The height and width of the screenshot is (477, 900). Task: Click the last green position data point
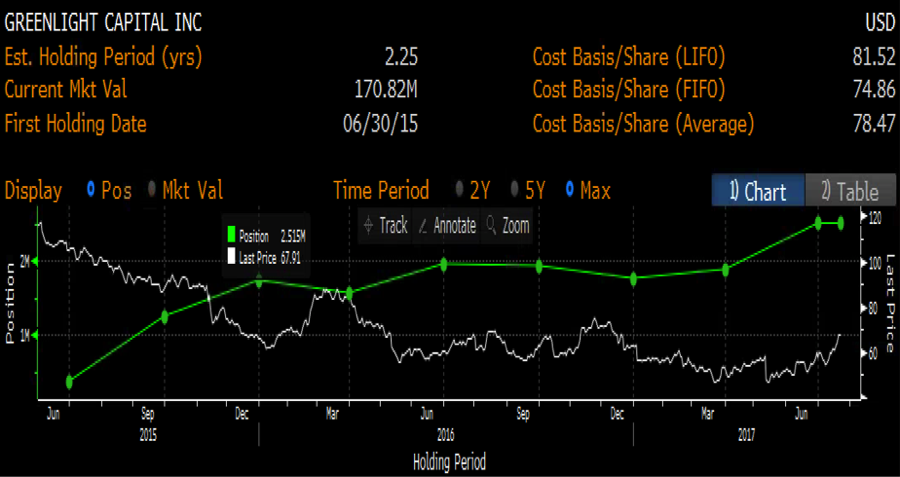(841, 224)
